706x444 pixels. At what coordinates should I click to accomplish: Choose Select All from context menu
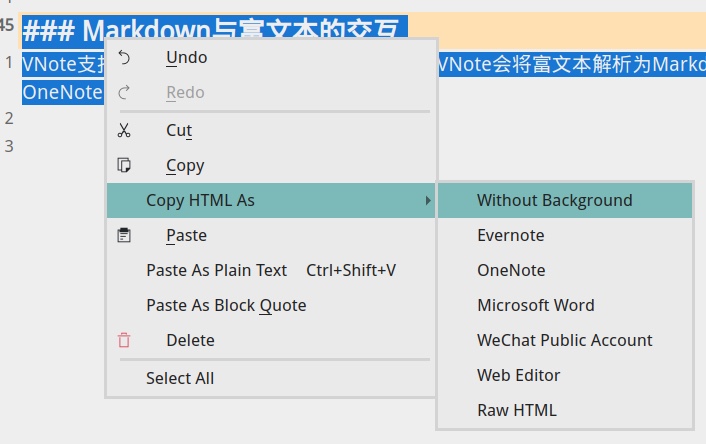pyautogui.click(x=180, y=378)
